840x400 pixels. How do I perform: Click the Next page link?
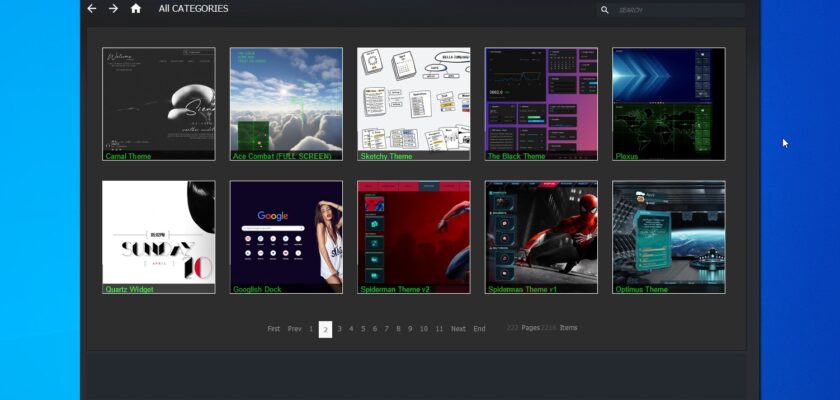click(x=458, y=329)
